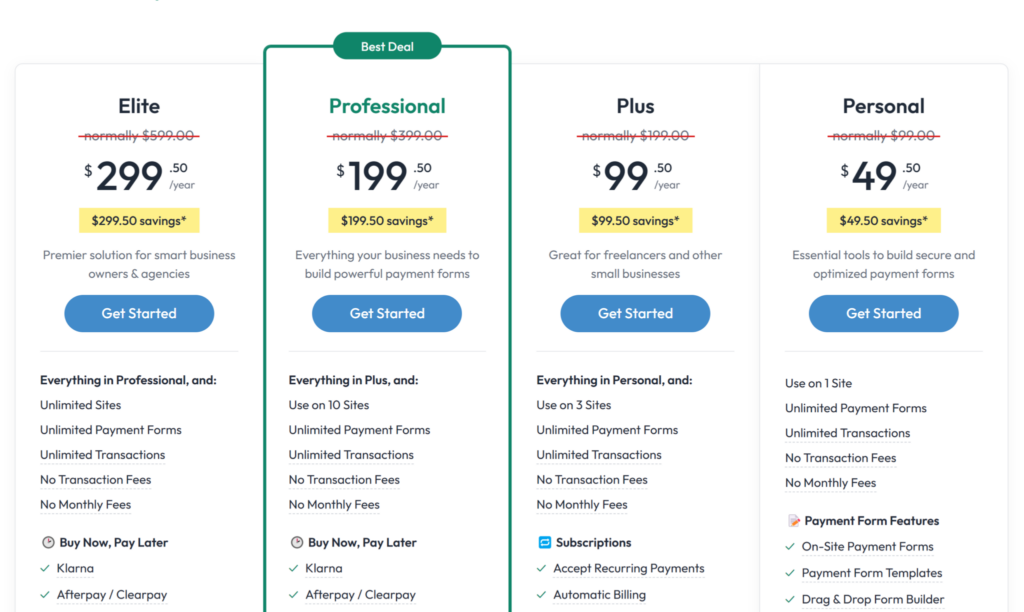Click the Payment Form Features notepad icon
This screenshot has width=1024, height=612.
tap(794, 521)
